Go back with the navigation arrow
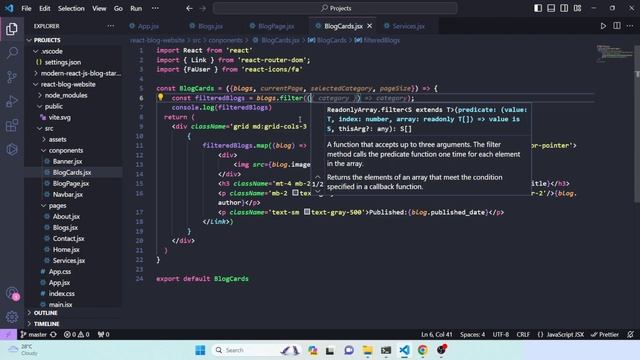Image resolution: width=640 pixels, height=360 pixels. [x=189, y=8]
